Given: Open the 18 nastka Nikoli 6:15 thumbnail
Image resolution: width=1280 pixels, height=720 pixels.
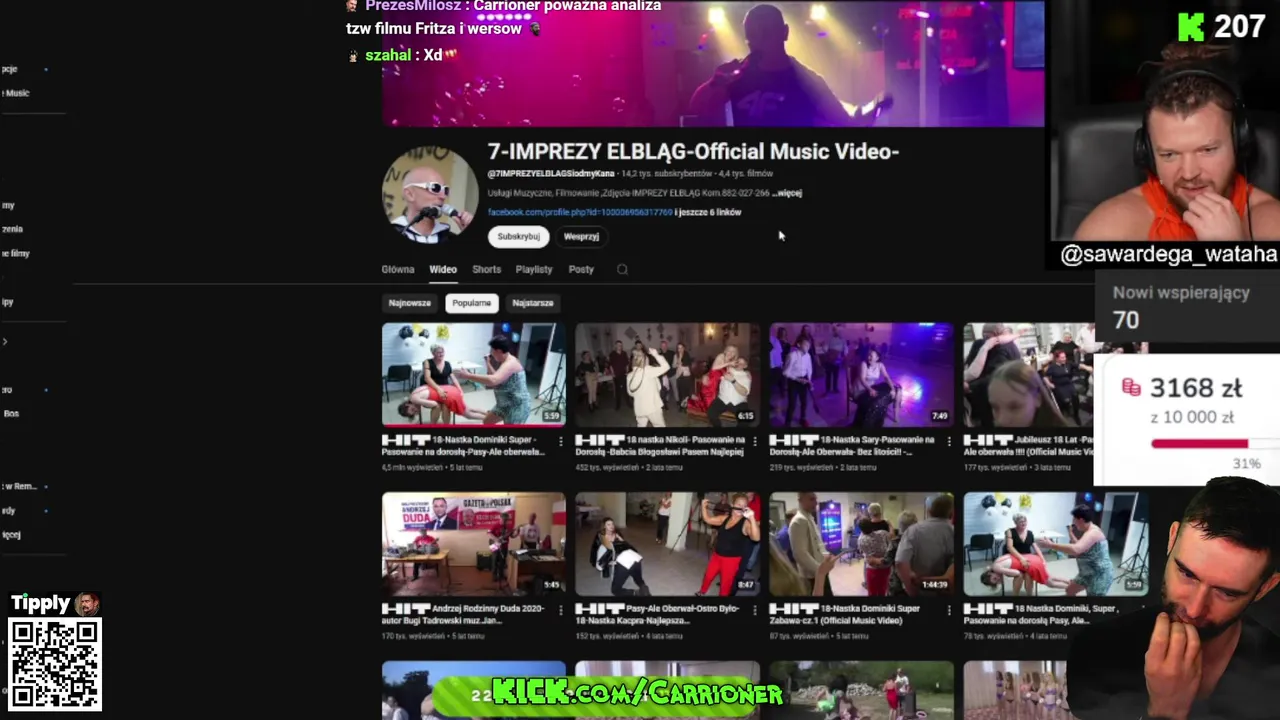Looking at the screenshot, I should tap(667, 374).
